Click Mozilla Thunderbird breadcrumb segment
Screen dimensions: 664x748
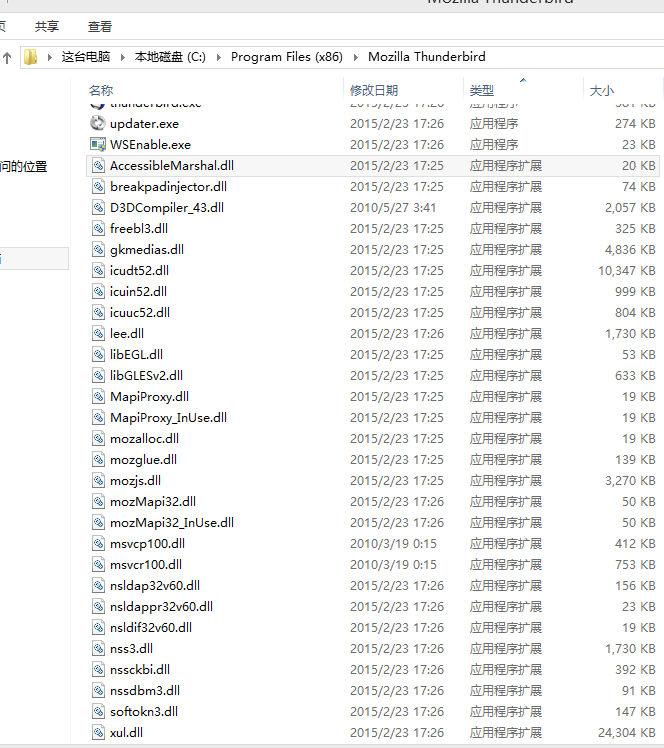pyautogui.click(x=427, y=57)
